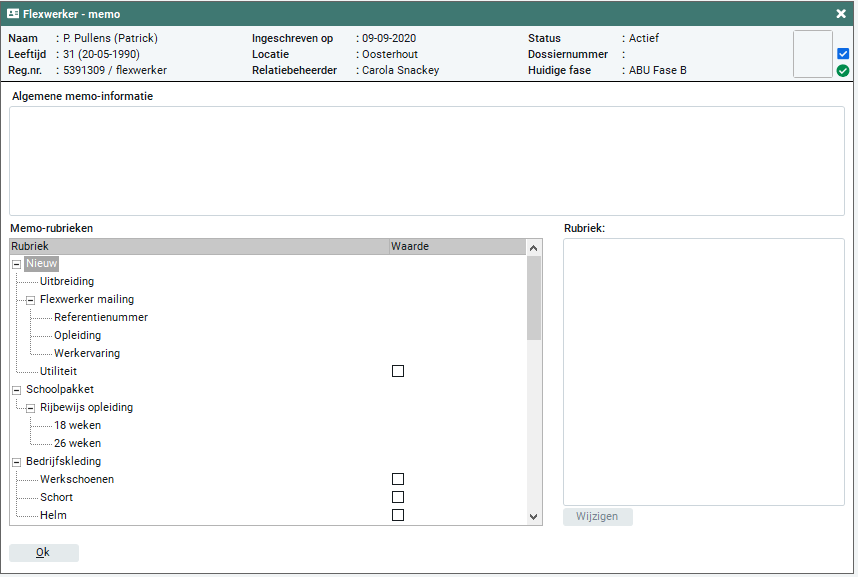
Task: Tick the Utiliteit checkbox
Action: tap(398, 371)
